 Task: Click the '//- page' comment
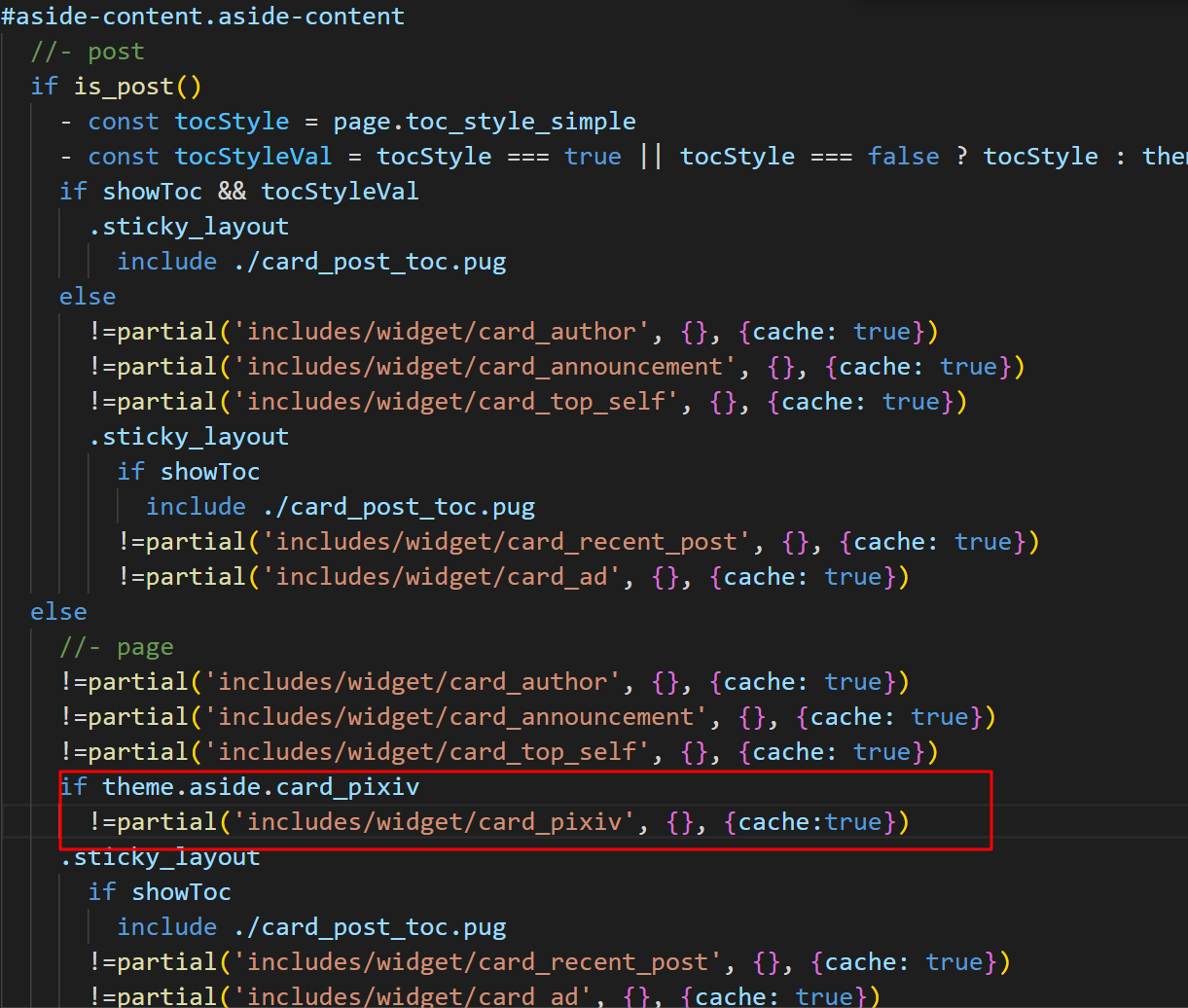(x=117, y=647)
